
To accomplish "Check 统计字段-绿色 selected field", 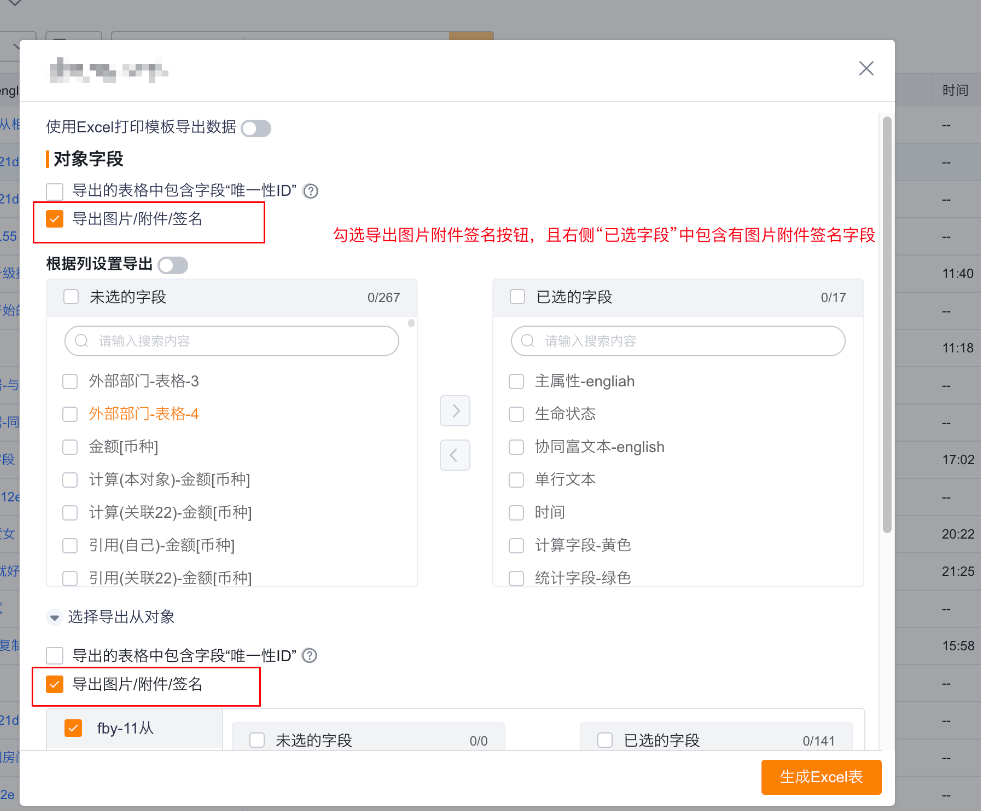I will coord(516,578).
